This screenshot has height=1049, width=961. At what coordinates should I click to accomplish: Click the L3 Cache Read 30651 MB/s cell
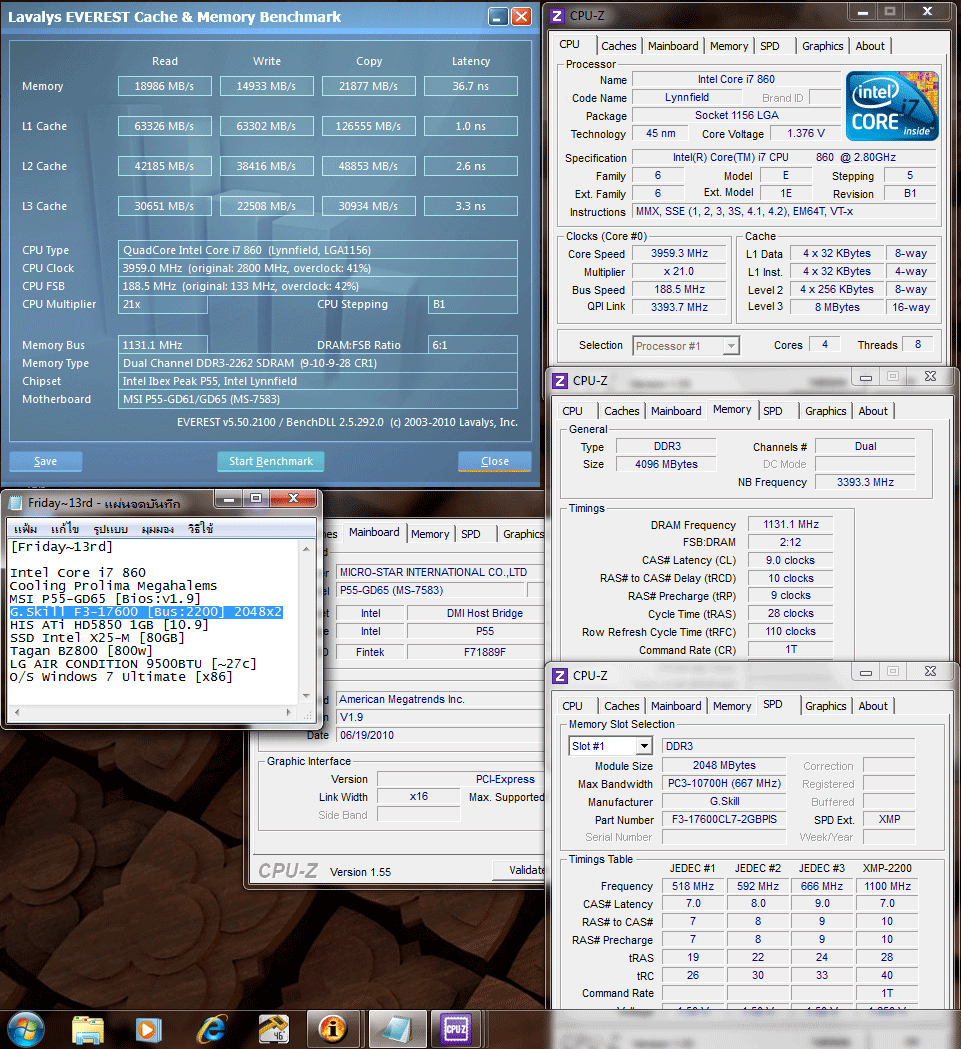point(165,206)
